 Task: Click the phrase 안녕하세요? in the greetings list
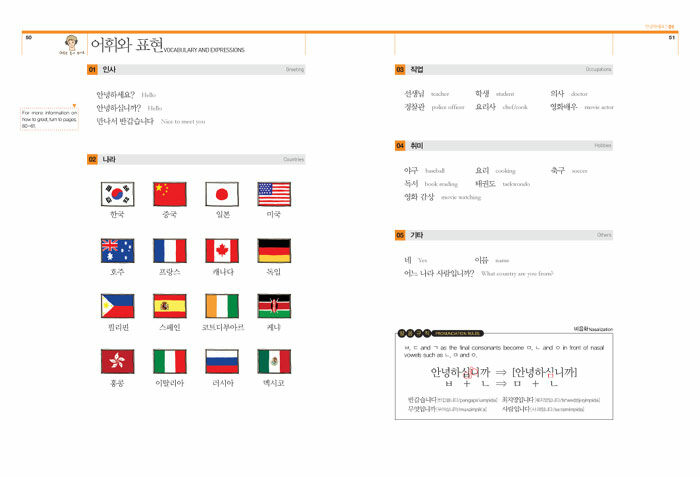(116, 95)
